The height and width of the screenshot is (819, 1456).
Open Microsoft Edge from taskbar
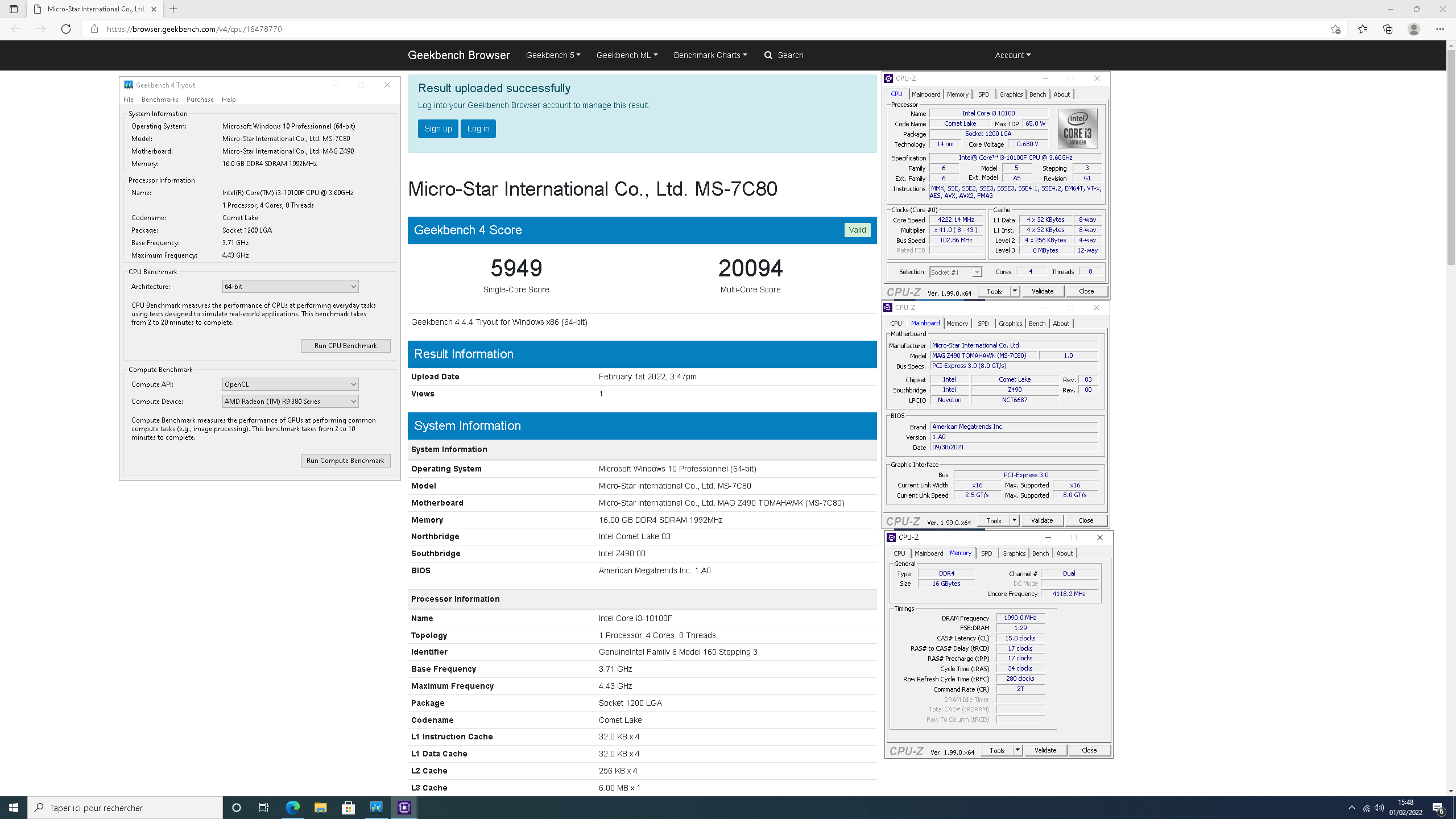tap(292, 808)
